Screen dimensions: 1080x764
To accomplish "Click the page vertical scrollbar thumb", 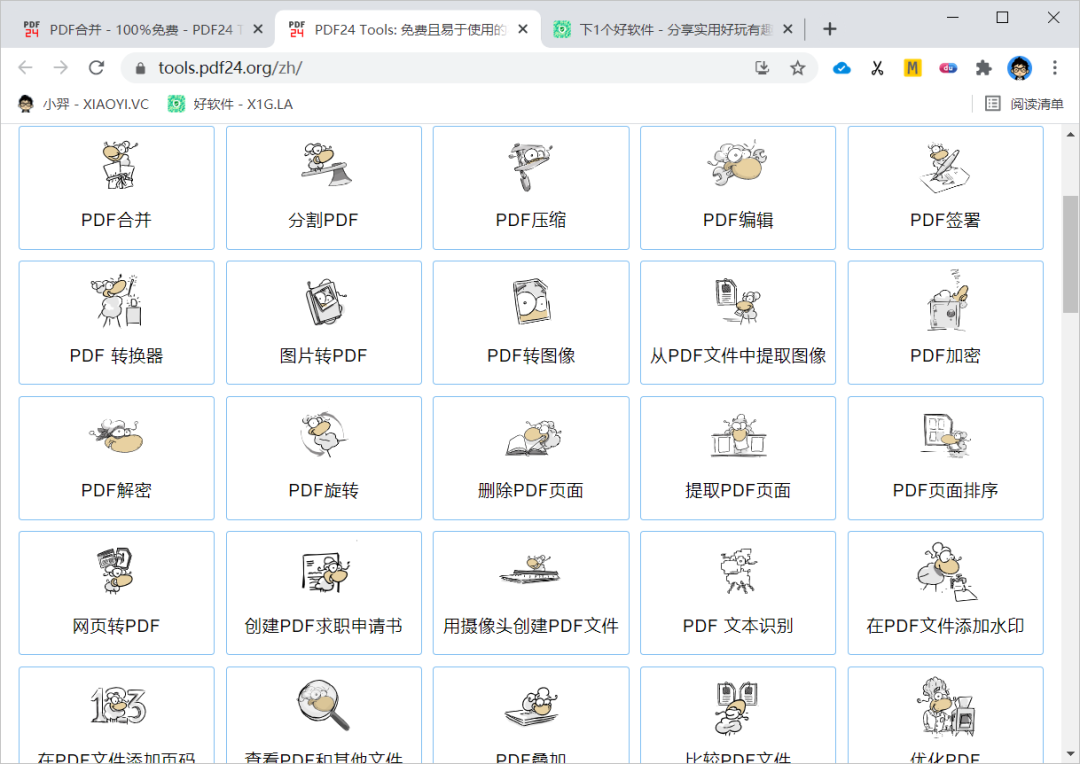I will [1070, 254].
